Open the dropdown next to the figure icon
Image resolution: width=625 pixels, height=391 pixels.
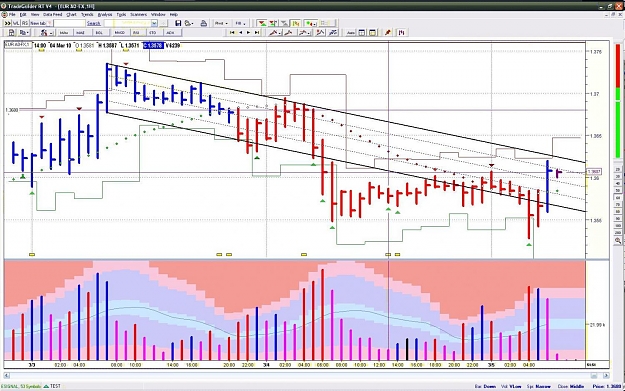[x=51, y=33]
